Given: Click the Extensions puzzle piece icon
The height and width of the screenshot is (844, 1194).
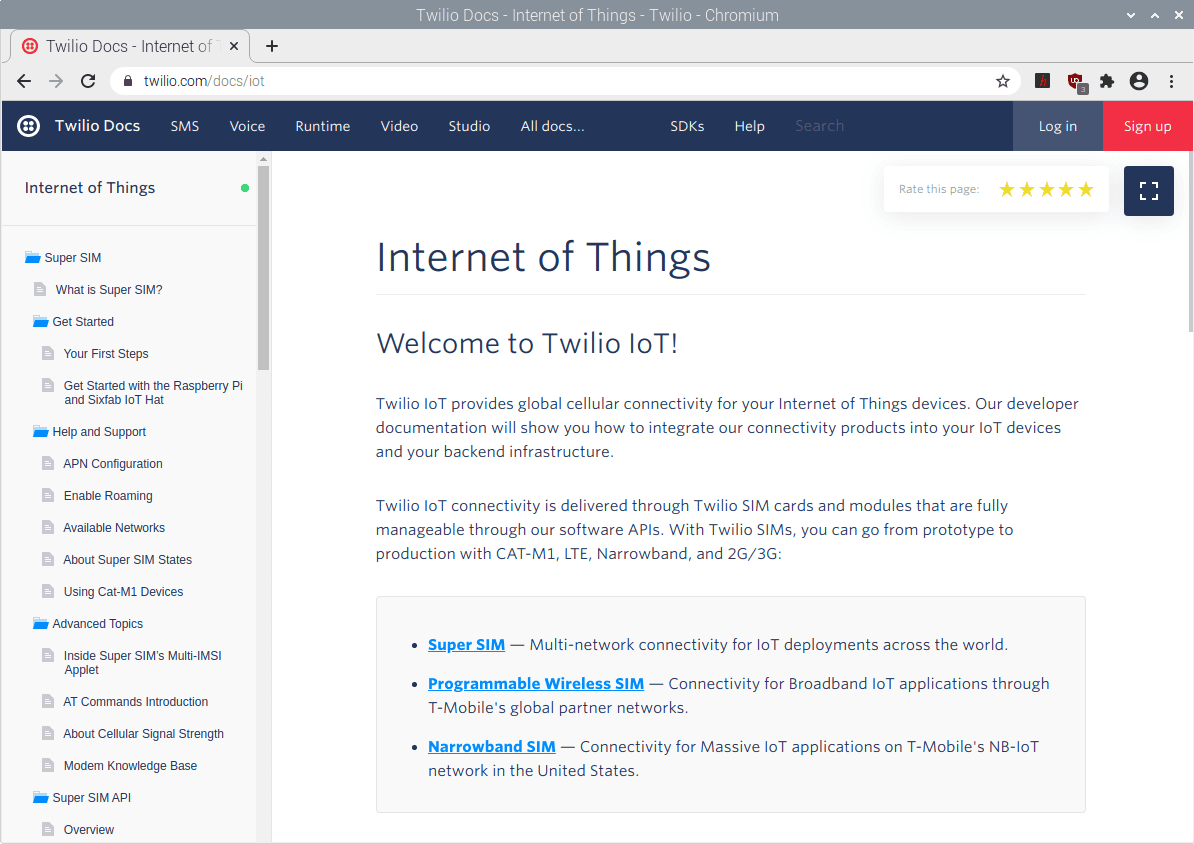Looking at the screenshot, I should tap(1107, 81).
